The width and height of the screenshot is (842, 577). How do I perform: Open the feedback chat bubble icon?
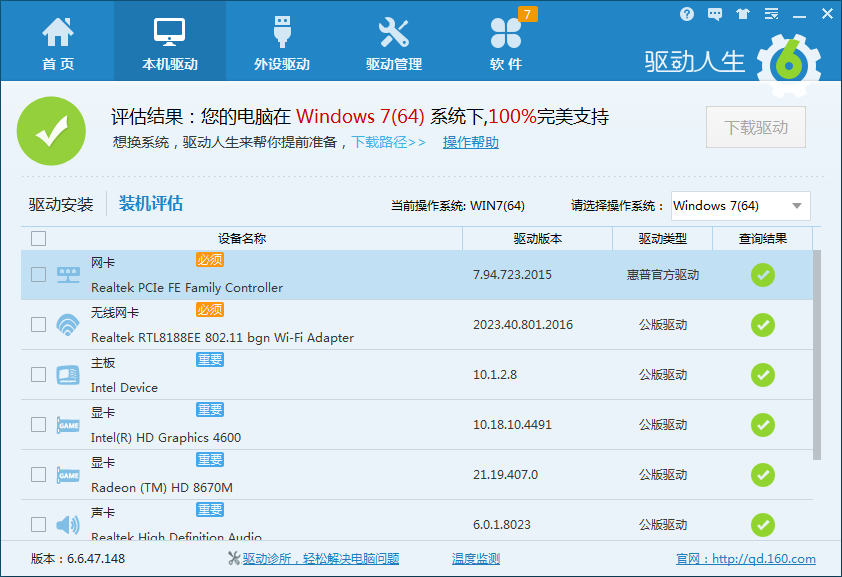coord(715,14)
